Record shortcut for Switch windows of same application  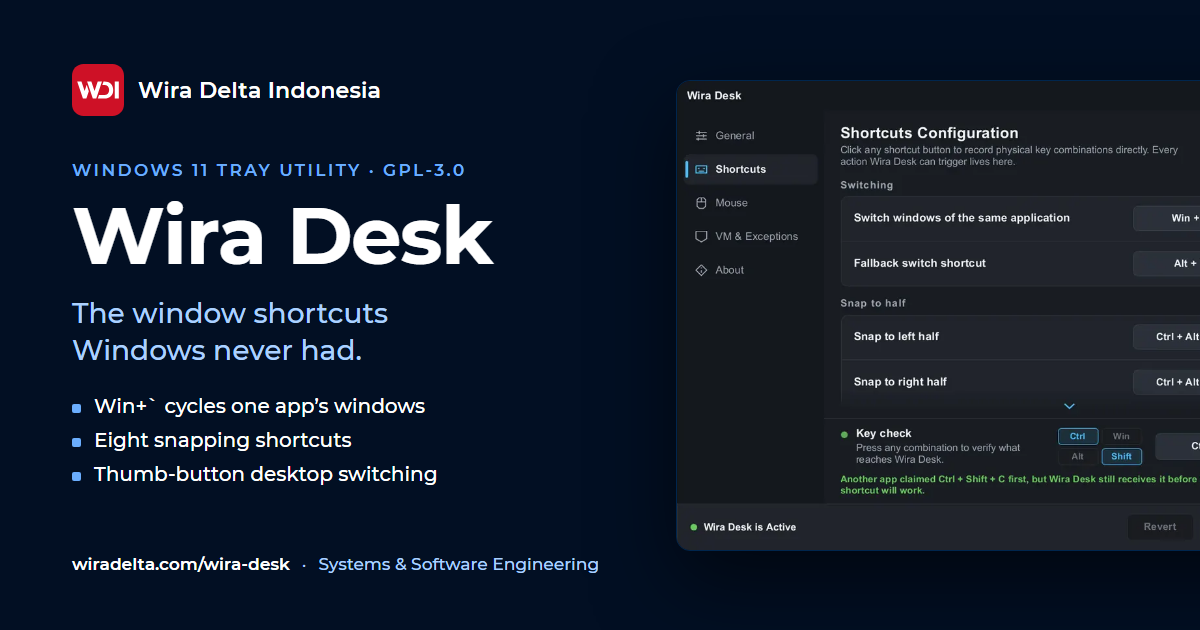(x=1167, y=218)
